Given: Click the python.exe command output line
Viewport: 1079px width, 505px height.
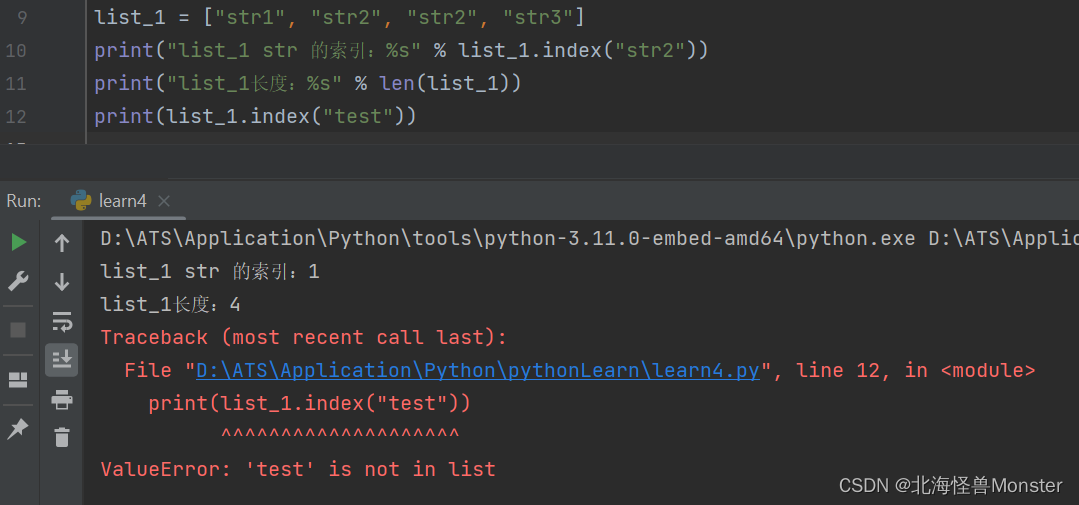Looking at the screenshot, I should (589, 239).
